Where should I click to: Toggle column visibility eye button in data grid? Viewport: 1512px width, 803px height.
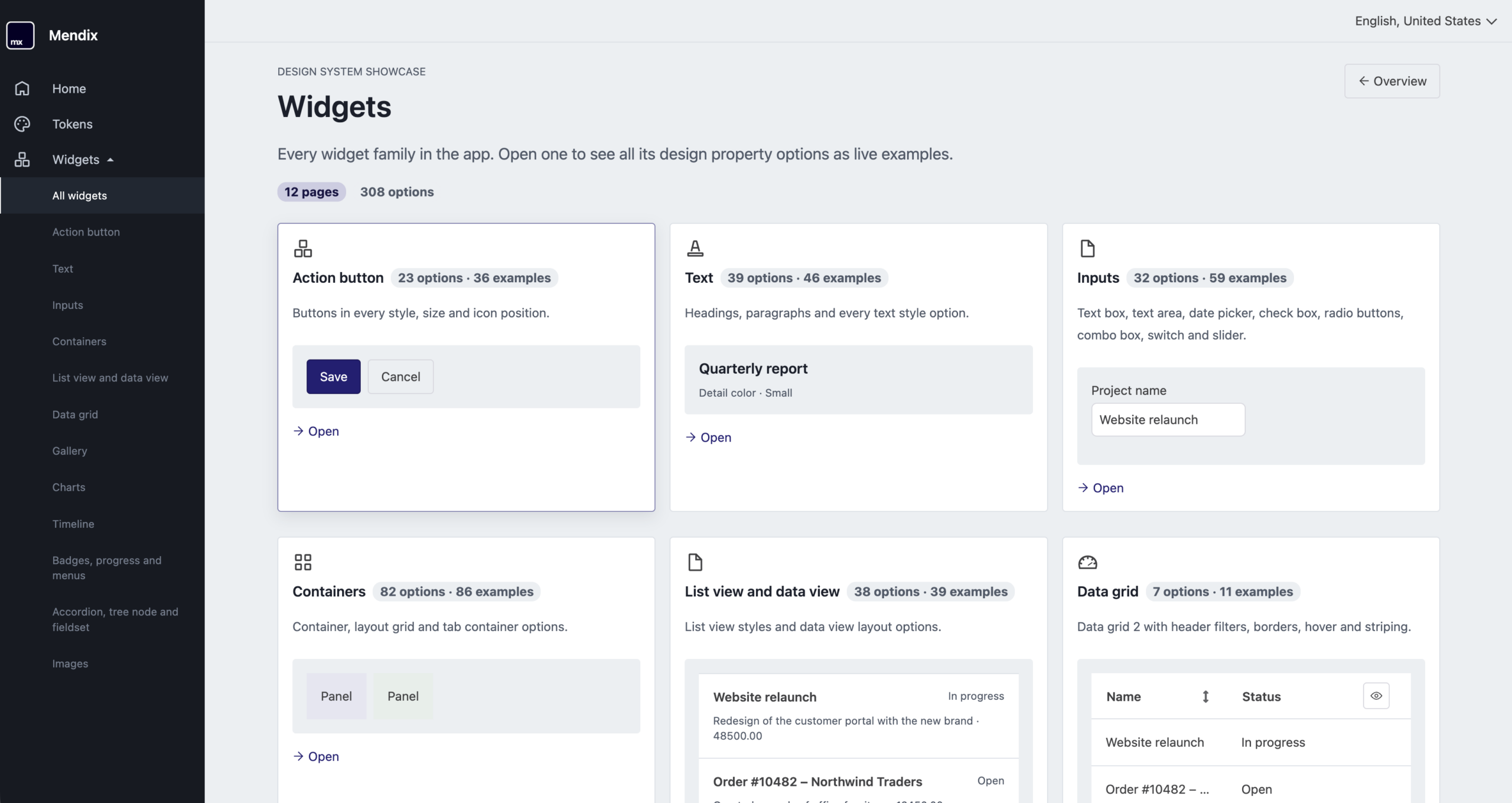pos(1376,696)
